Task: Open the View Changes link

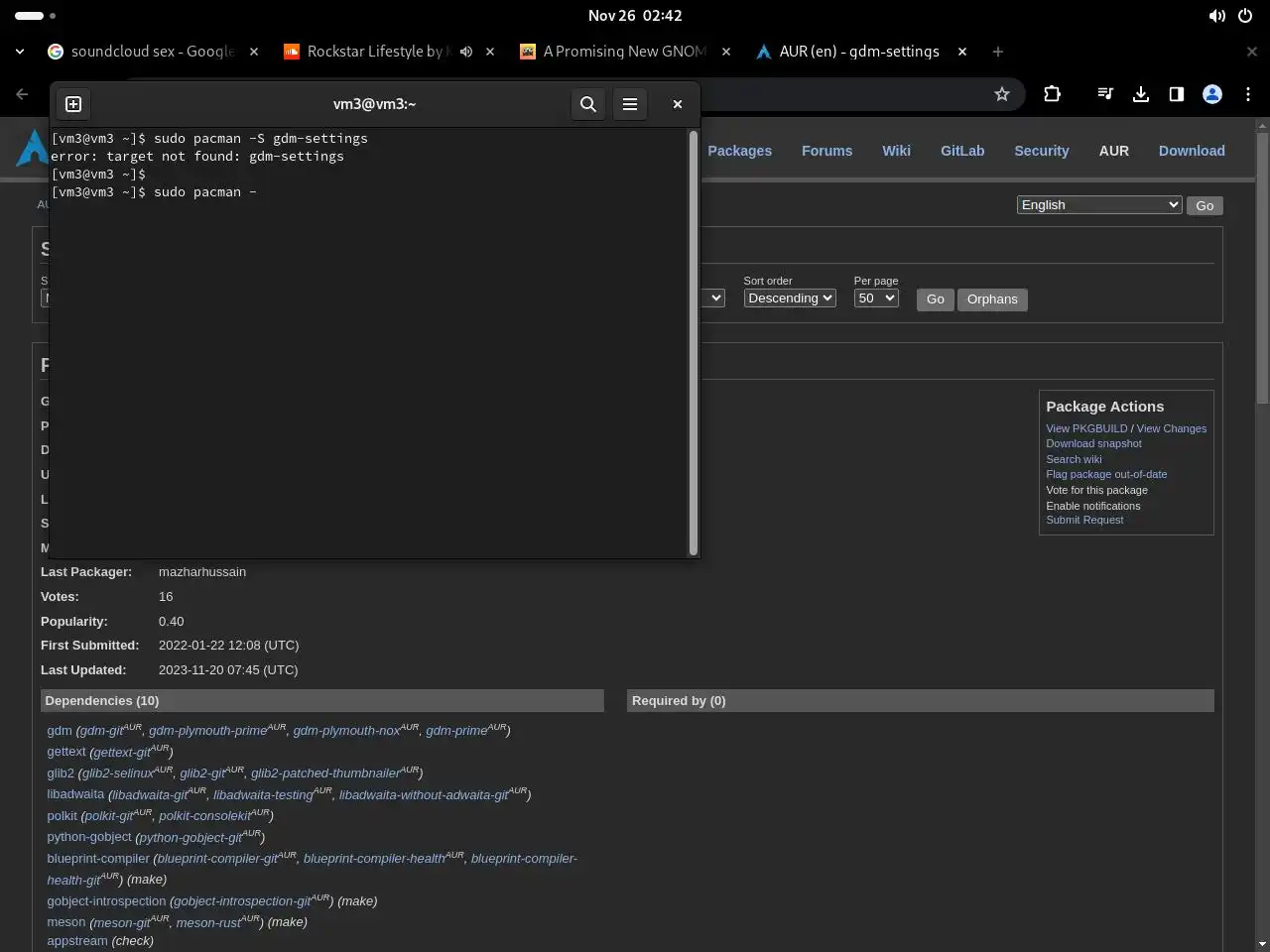Action: pos(1172,428)
